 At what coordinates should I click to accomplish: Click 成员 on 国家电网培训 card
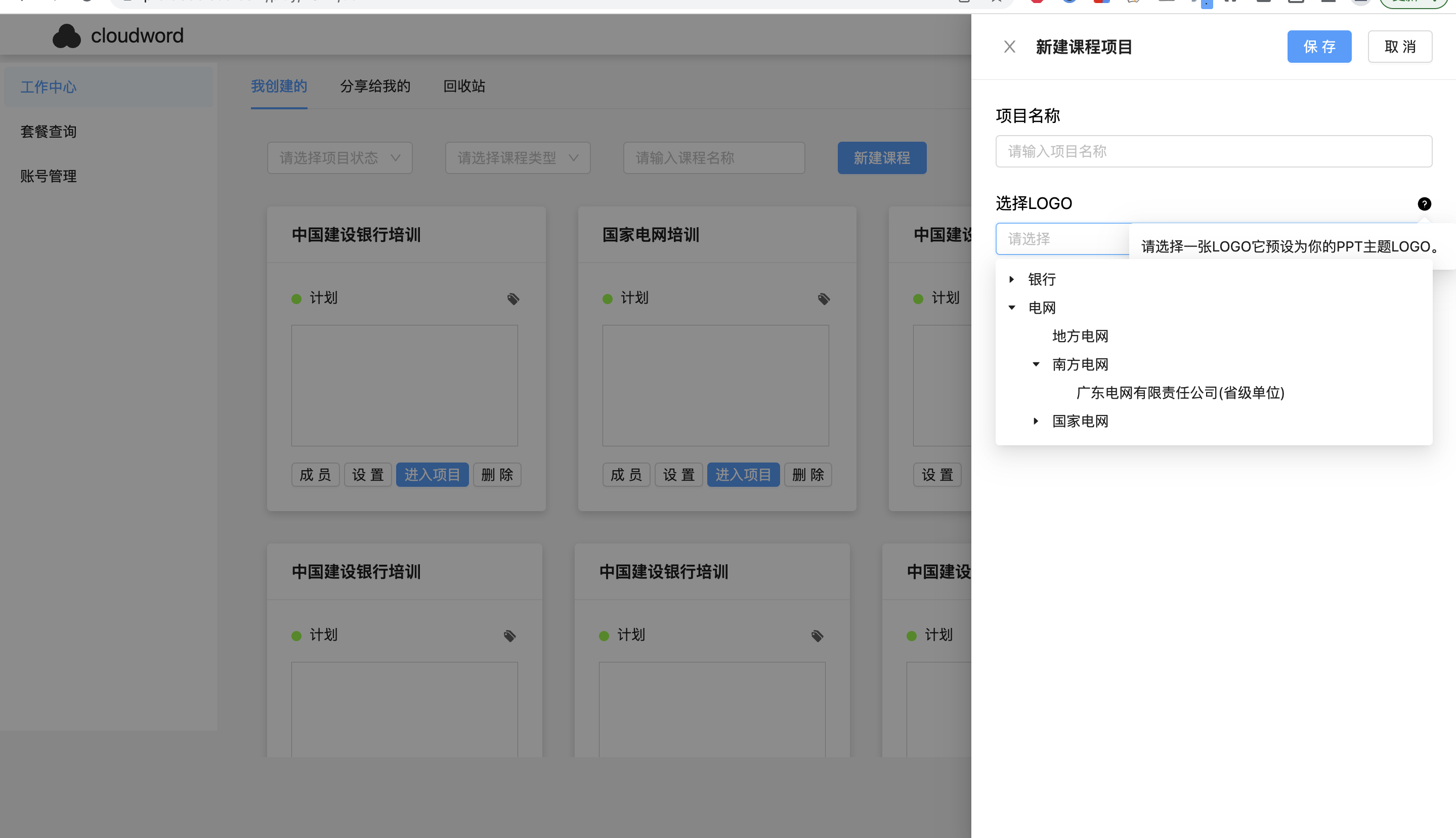626,475
